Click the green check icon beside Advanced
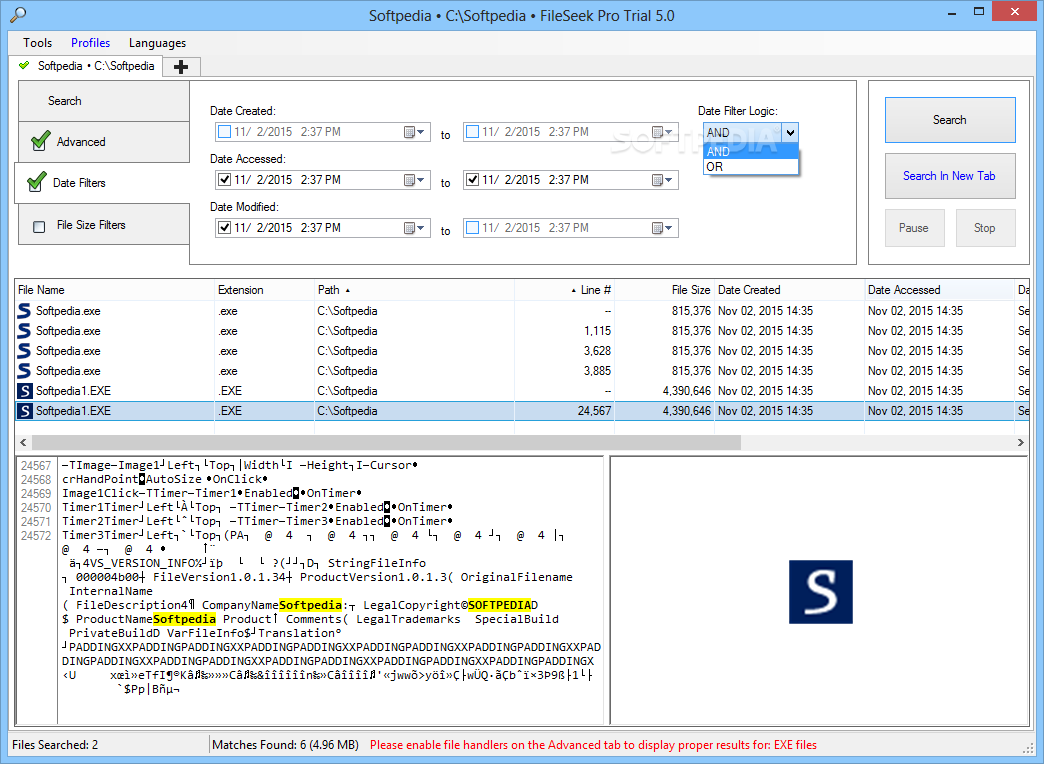This screenshot has width=1044, height=764. [41, 141]
